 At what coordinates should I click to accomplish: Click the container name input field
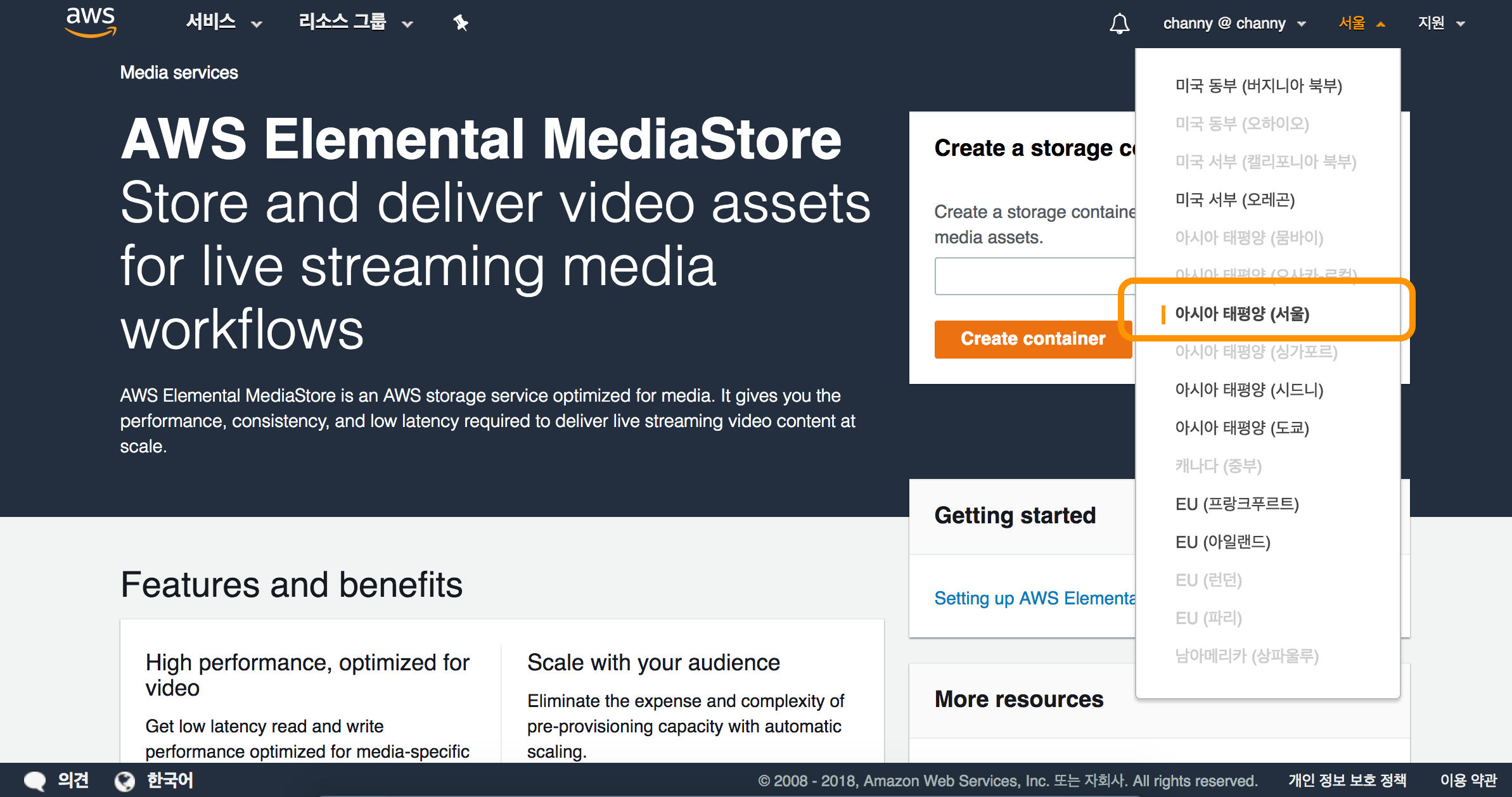(1034, 276)
